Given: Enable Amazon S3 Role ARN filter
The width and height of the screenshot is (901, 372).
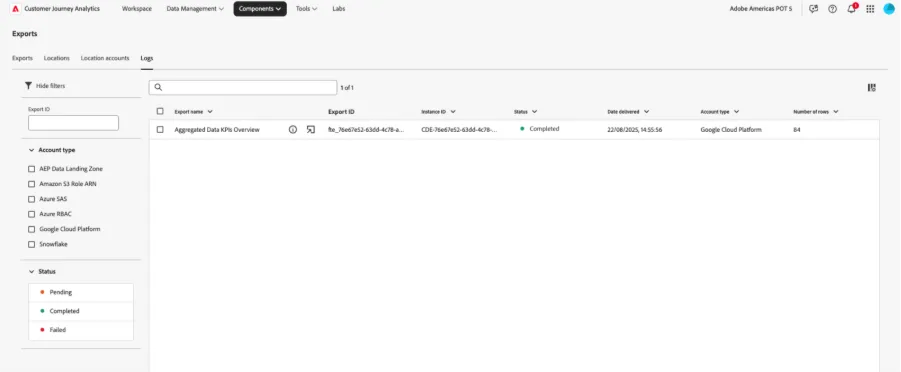Looking at the screenshot, I should [32, 184].
